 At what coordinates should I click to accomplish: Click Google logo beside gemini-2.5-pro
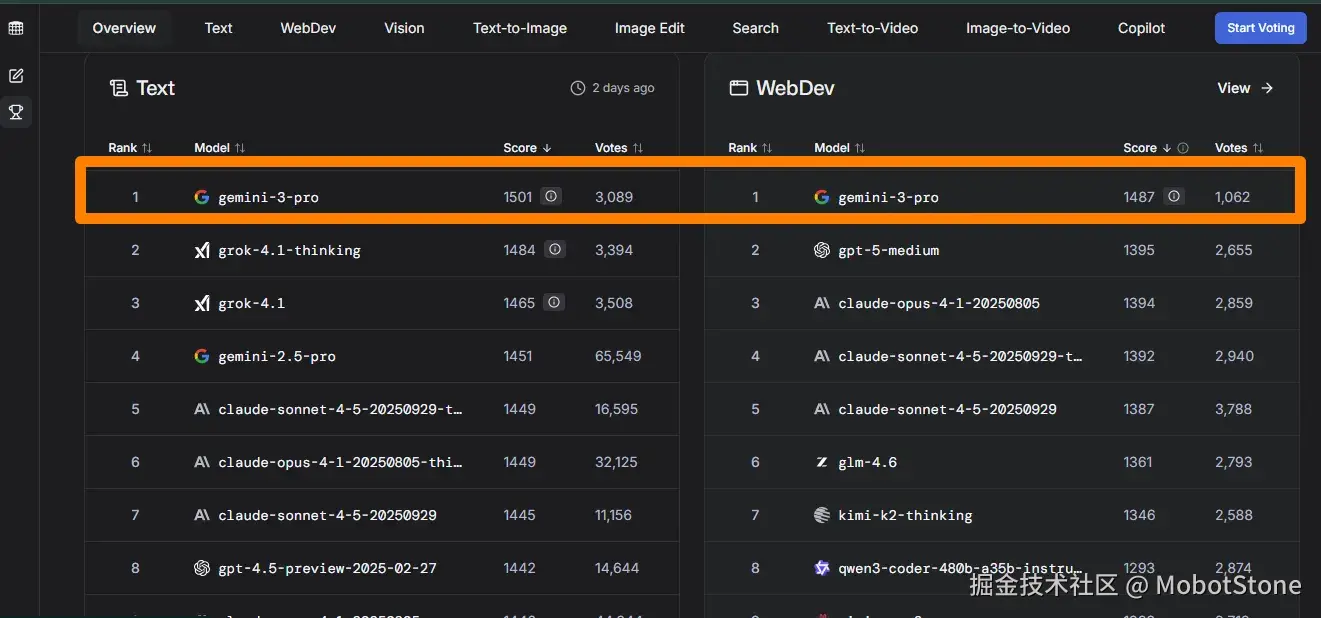tap(202, 356)
